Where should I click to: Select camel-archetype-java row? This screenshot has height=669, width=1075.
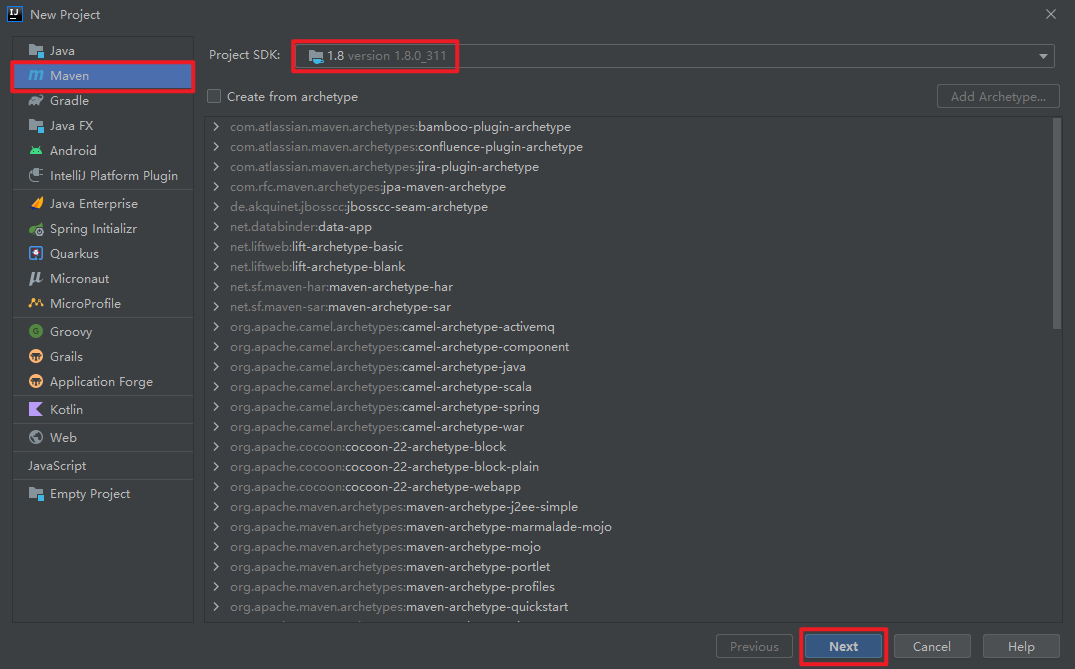(x=628, y=367)
